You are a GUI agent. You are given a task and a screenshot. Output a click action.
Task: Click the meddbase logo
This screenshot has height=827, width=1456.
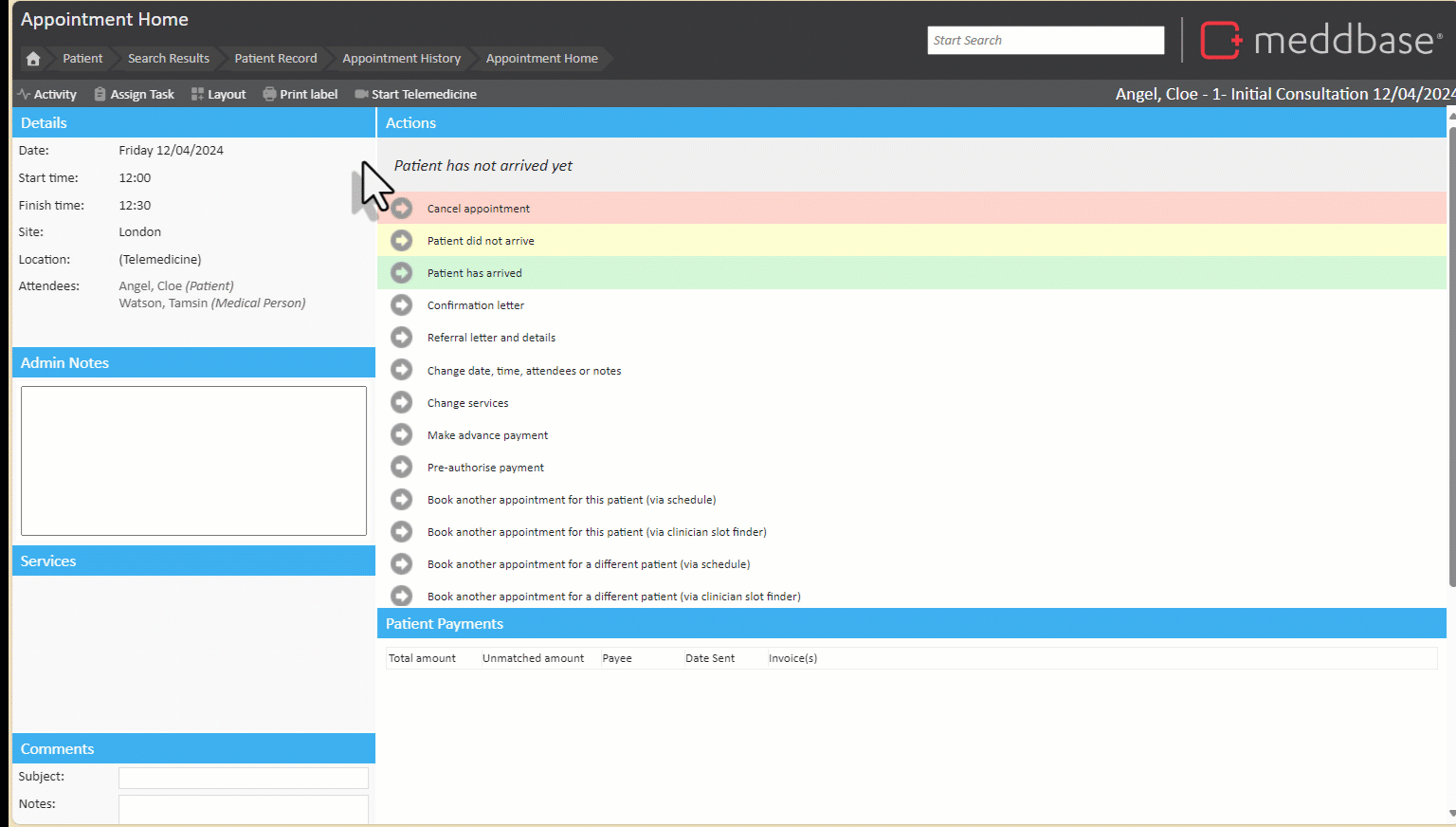click(x=1320, y=40)
